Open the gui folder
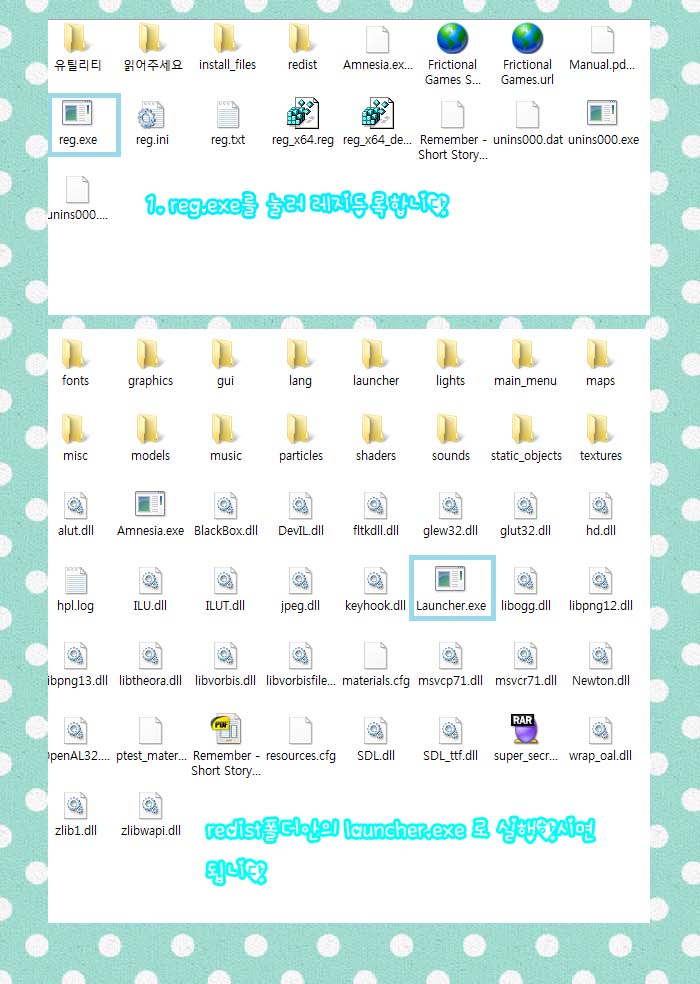 (x=225, y=355)
